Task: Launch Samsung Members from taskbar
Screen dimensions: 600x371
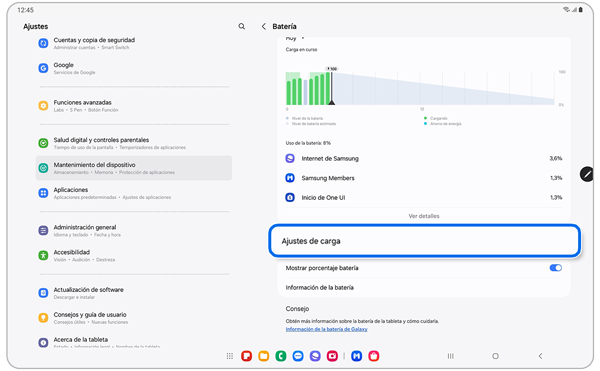Action: click(x=357, y=356)
